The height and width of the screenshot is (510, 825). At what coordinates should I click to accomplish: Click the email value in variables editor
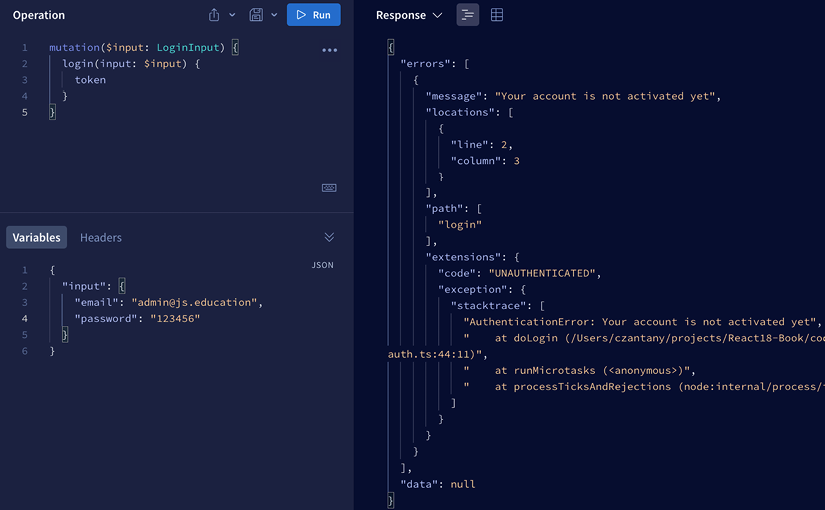coord(194,302)
